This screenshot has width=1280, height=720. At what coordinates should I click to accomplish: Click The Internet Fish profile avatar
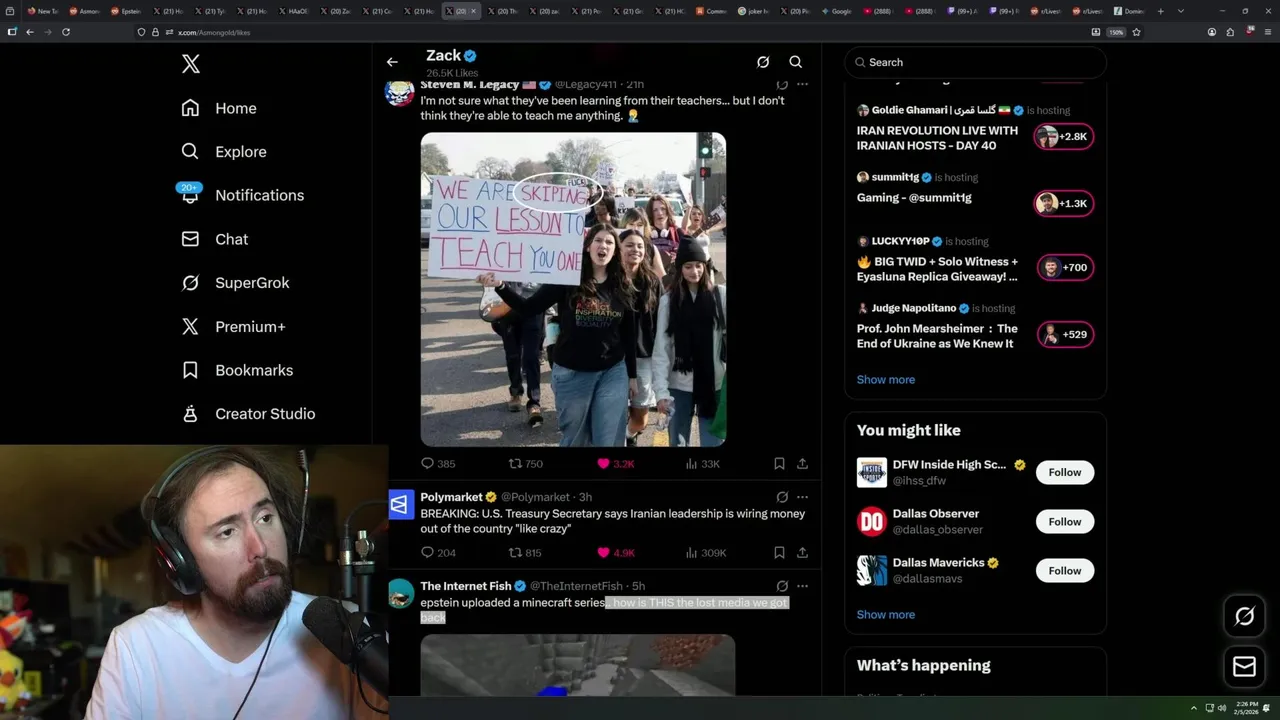(x=400, y=593)
